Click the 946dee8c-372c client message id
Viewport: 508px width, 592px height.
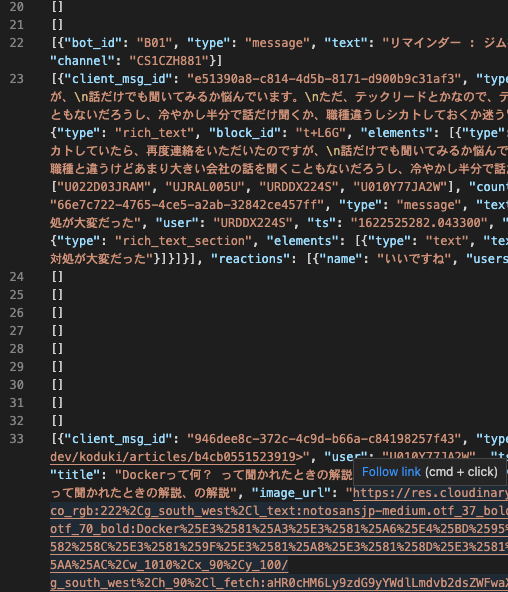324,439
